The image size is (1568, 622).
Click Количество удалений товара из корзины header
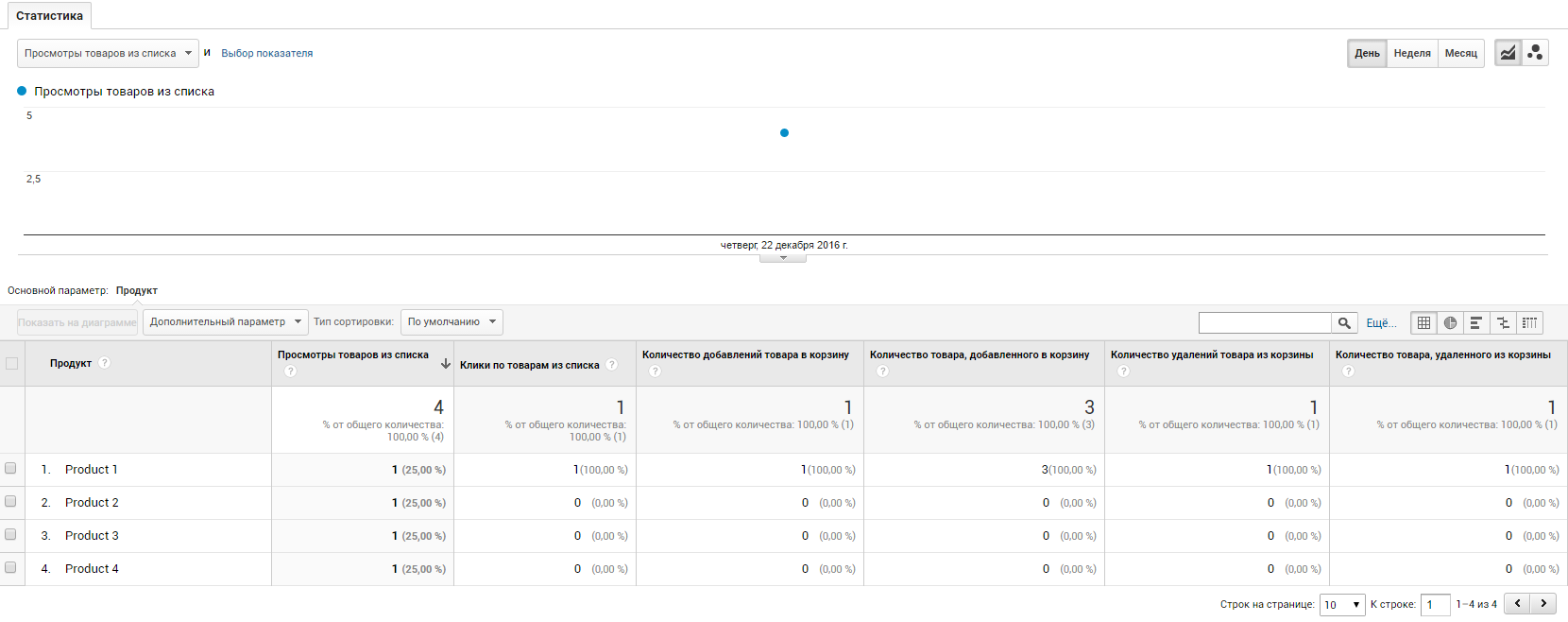point(1212,354)
